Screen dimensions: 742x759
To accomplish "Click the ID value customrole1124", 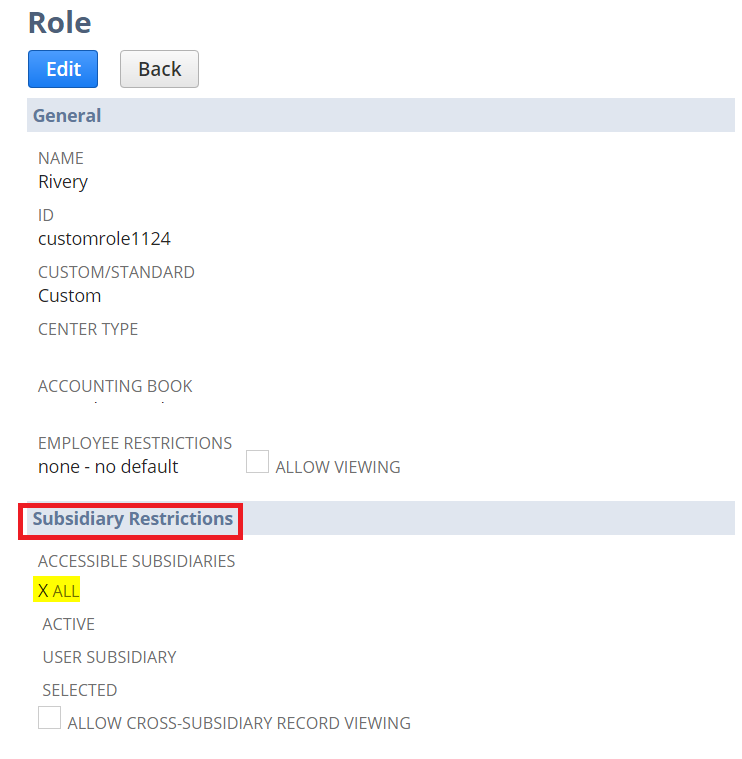I will click(104, 238).
